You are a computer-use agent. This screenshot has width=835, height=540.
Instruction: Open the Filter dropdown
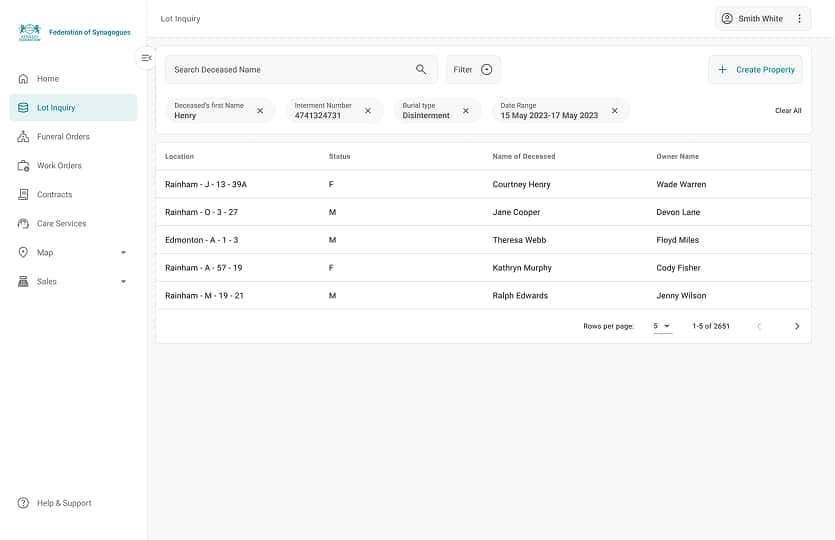point(473,70)
